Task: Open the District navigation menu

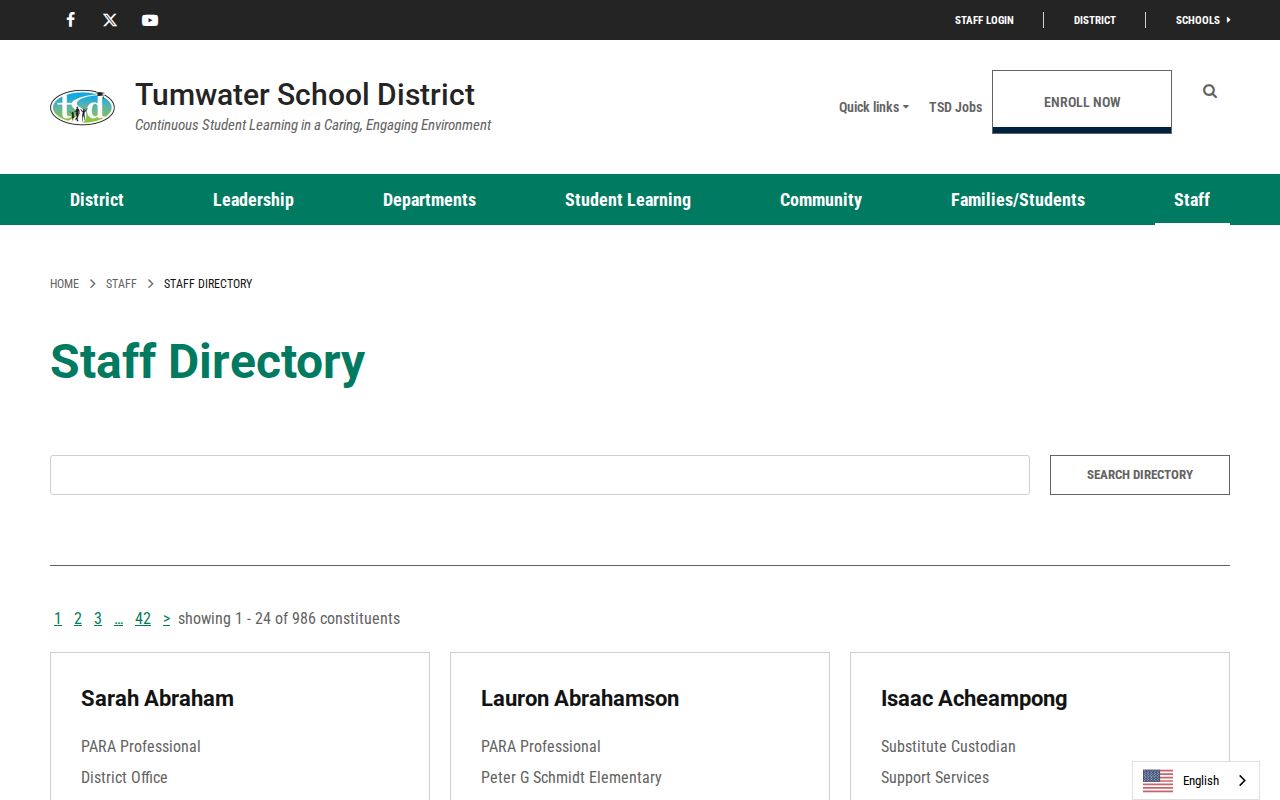Action: (x=97, y=200)
